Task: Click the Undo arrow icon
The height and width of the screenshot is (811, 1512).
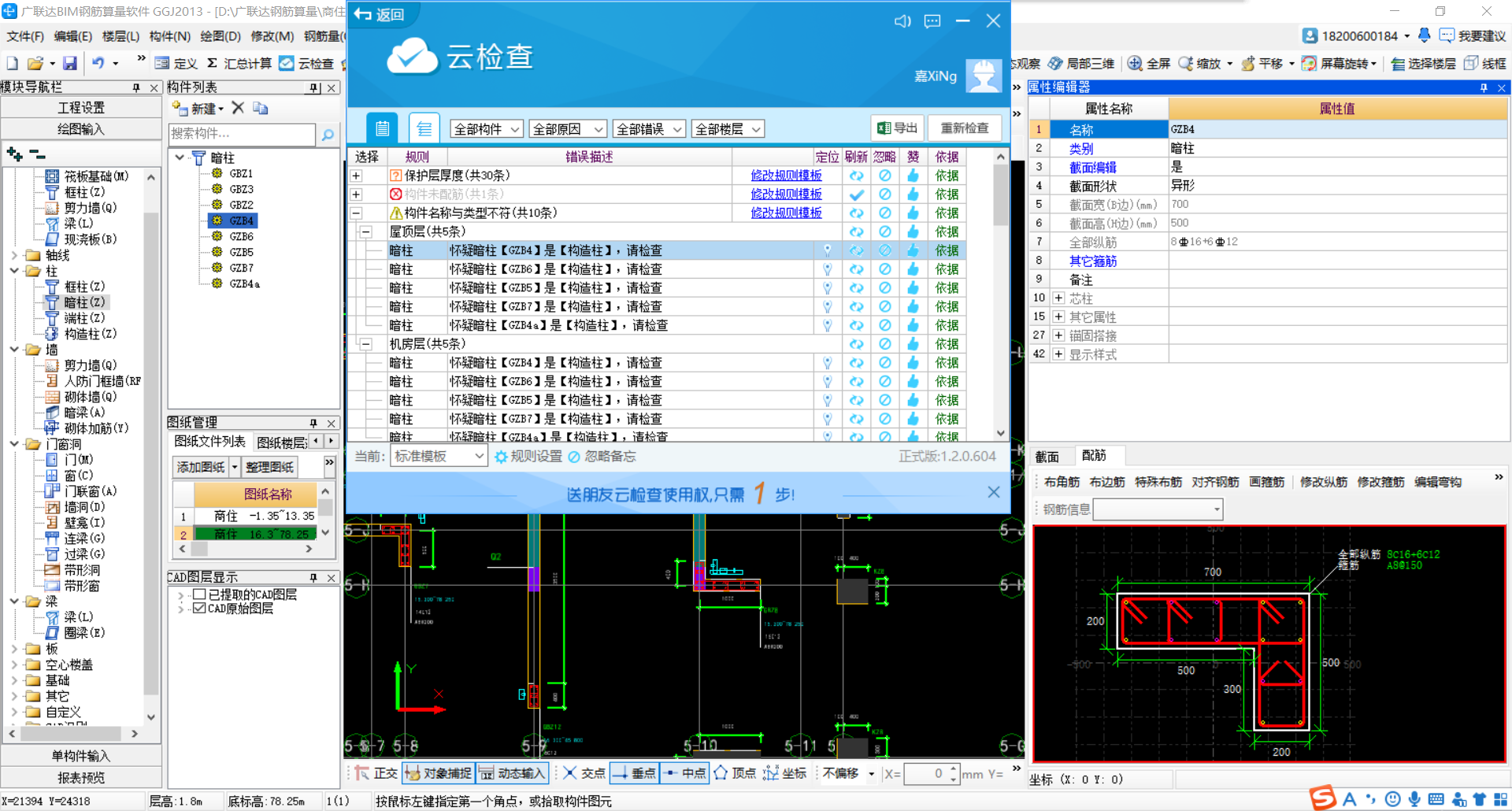Action: (98, 63)
